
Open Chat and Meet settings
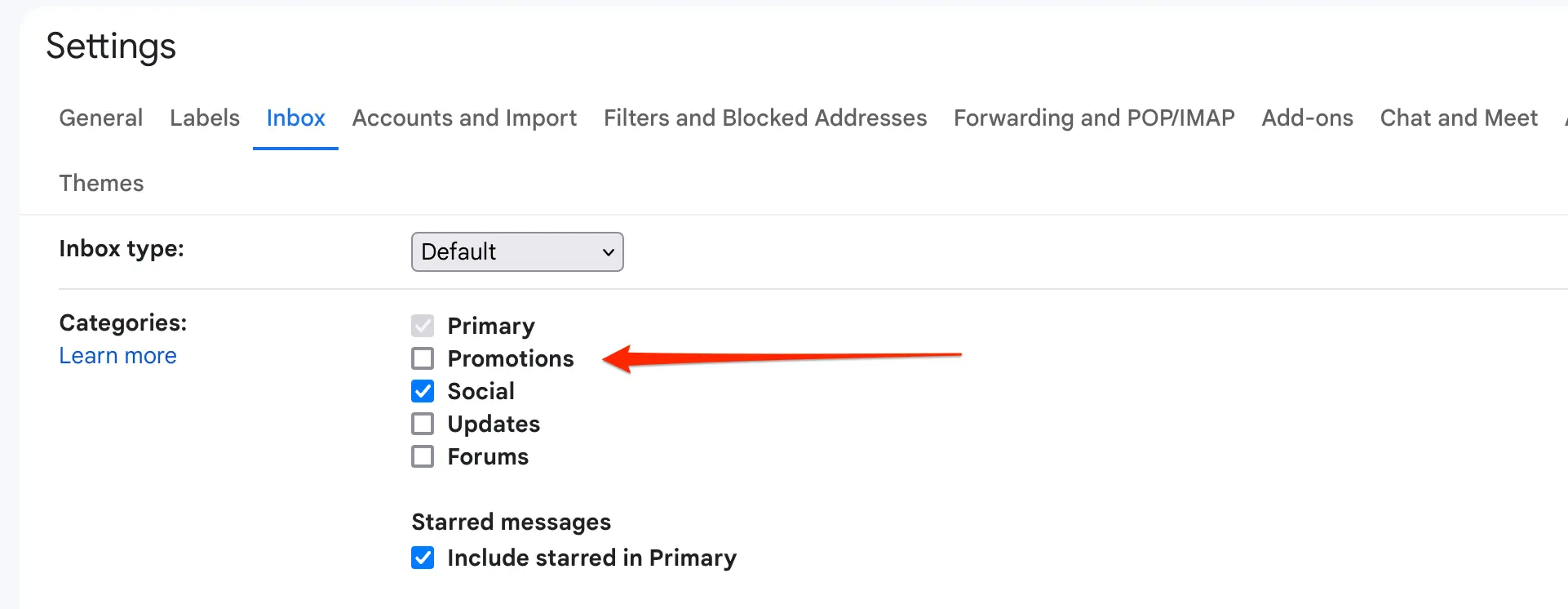coord(1458,118)
